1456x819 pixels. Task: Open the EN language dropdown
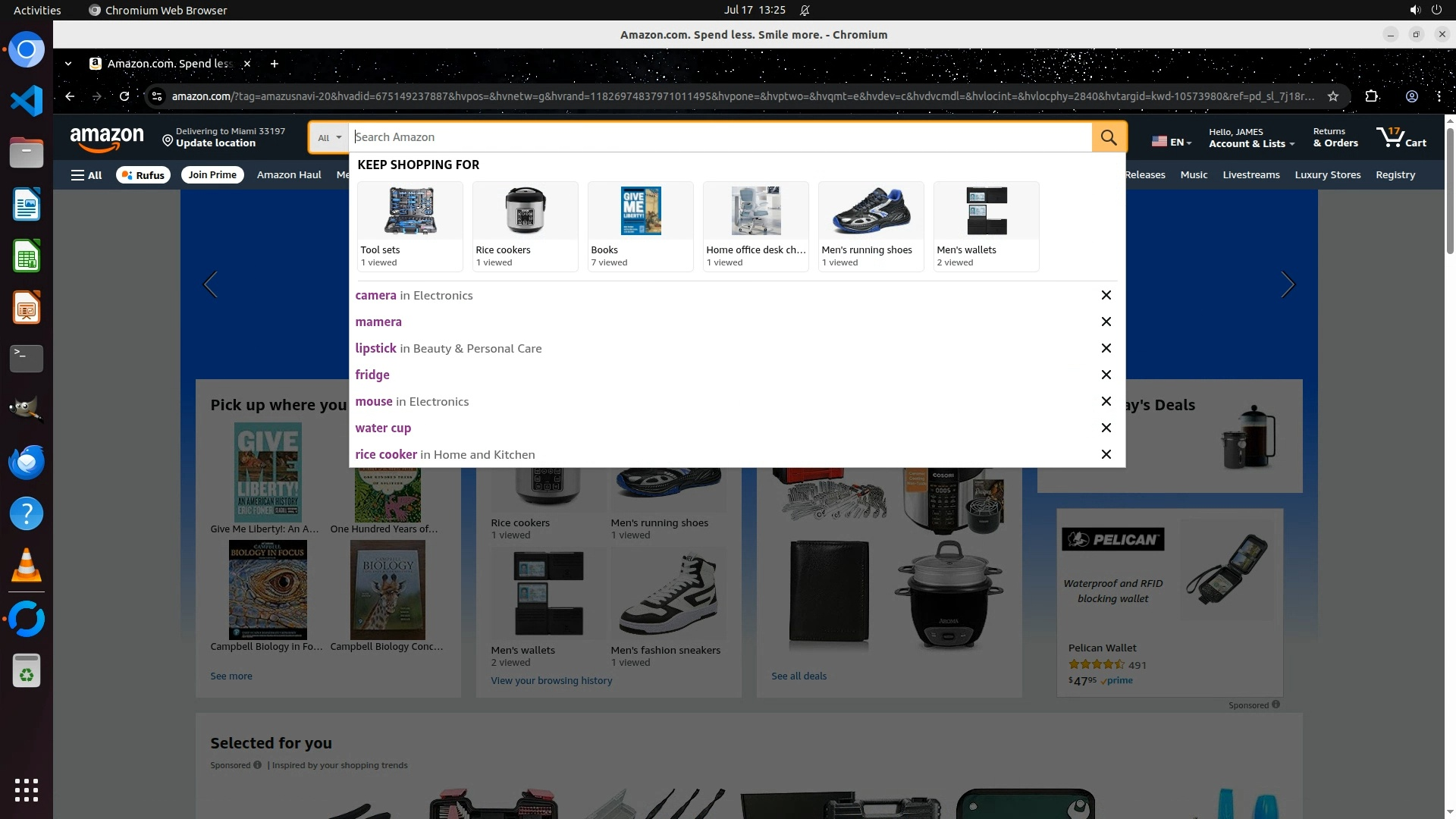click(1172, 142)
